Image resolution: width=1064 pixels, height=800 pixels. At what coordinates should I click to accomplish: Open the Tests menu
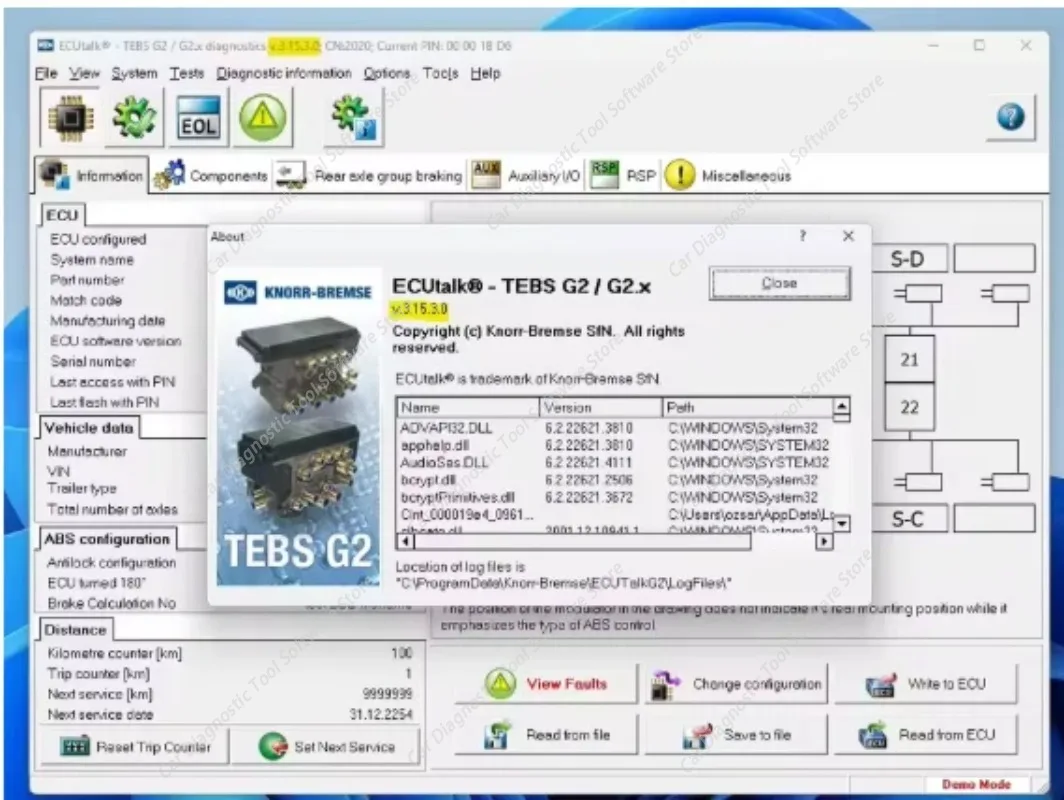(187, 73)
